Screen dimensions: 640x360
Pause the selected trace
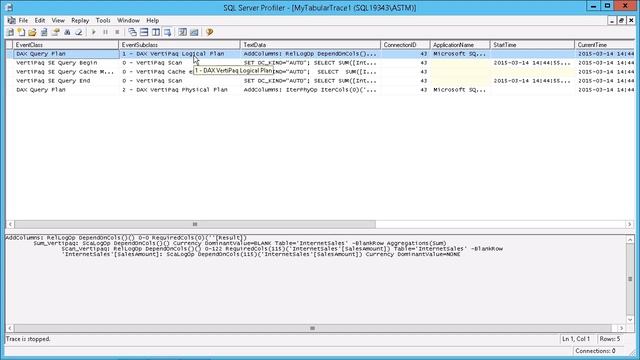click(105, 32)
